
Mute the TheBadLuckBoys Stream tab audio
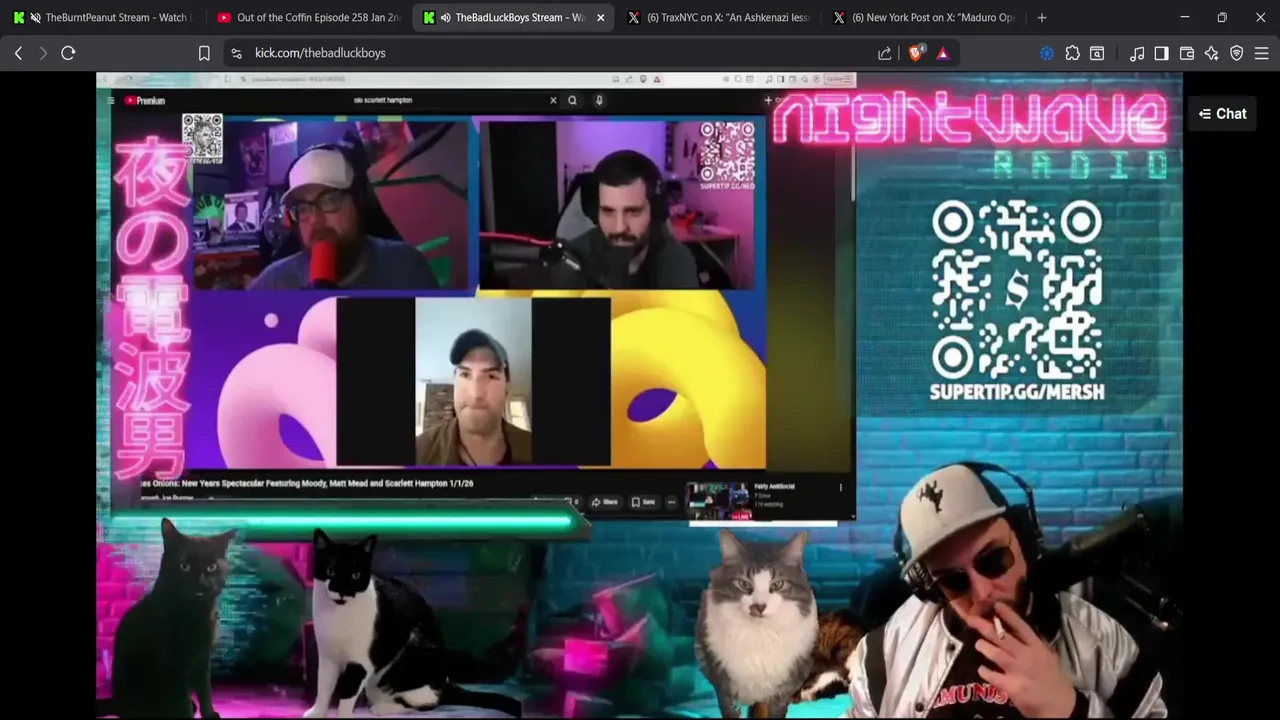445,17
